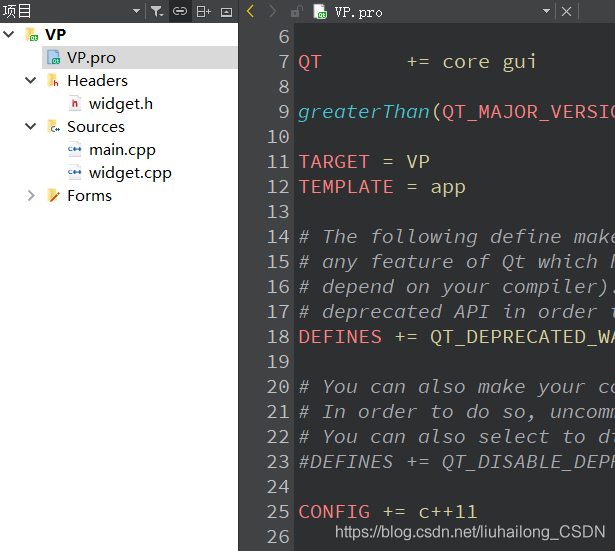Click the file lock icon
The height and width of the screenshot is (551, 615).
point(297,11)
